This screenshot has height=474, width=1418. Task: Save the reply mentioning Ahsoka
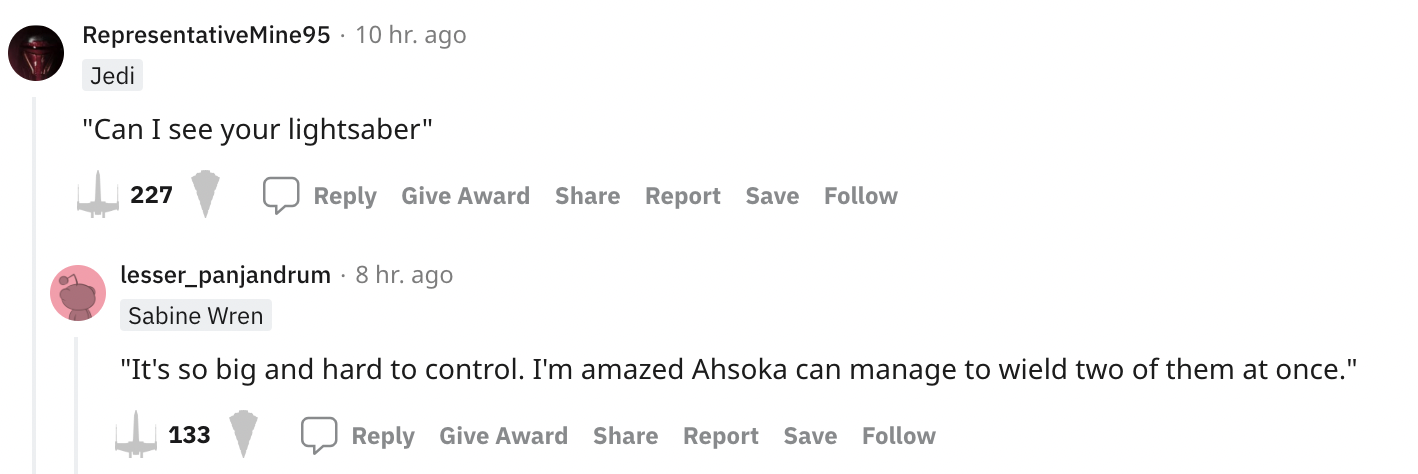coord(811,436)
